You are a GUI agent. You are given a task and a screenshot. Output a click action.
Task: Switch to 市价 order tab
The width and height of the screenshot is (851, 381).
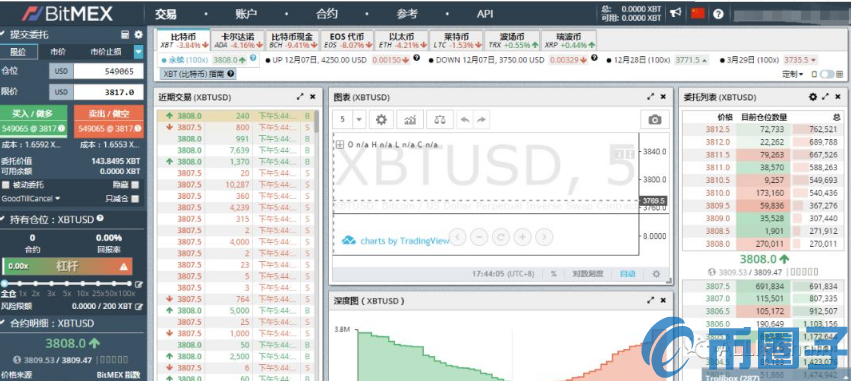[59, 52]
